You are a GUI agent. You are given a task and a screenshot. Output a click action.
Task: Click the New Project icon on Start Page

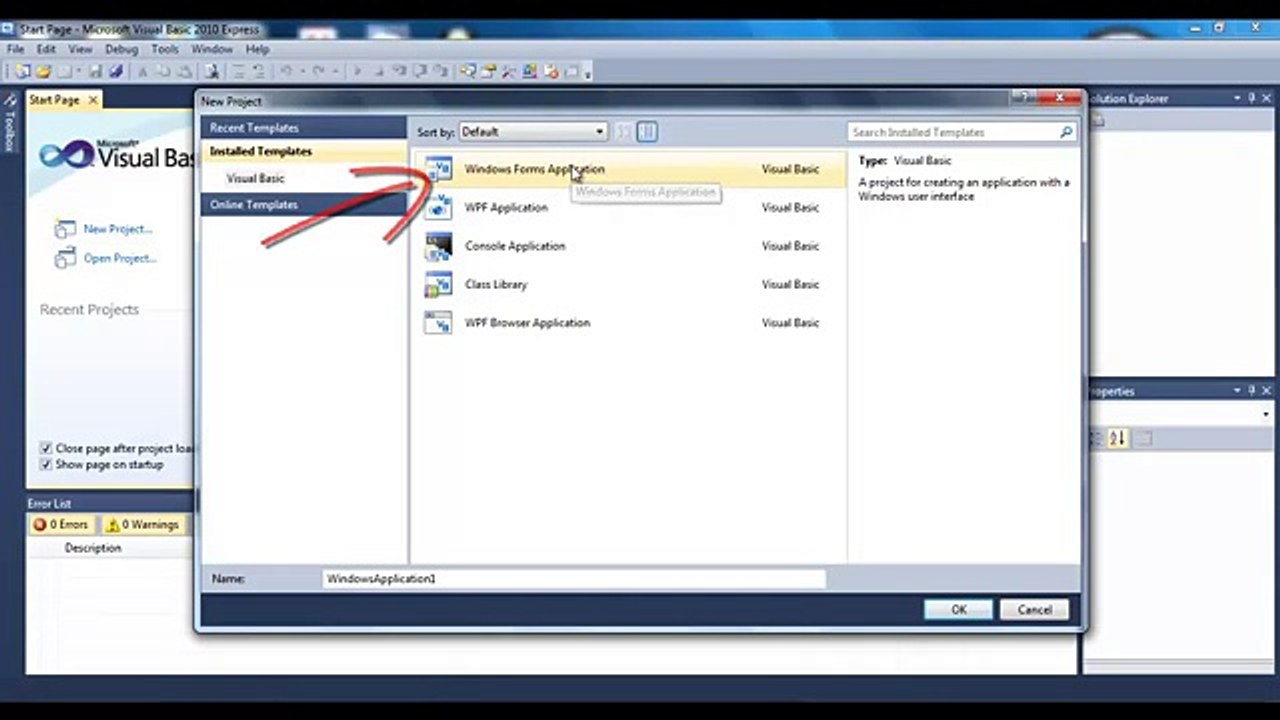(65, 229)
